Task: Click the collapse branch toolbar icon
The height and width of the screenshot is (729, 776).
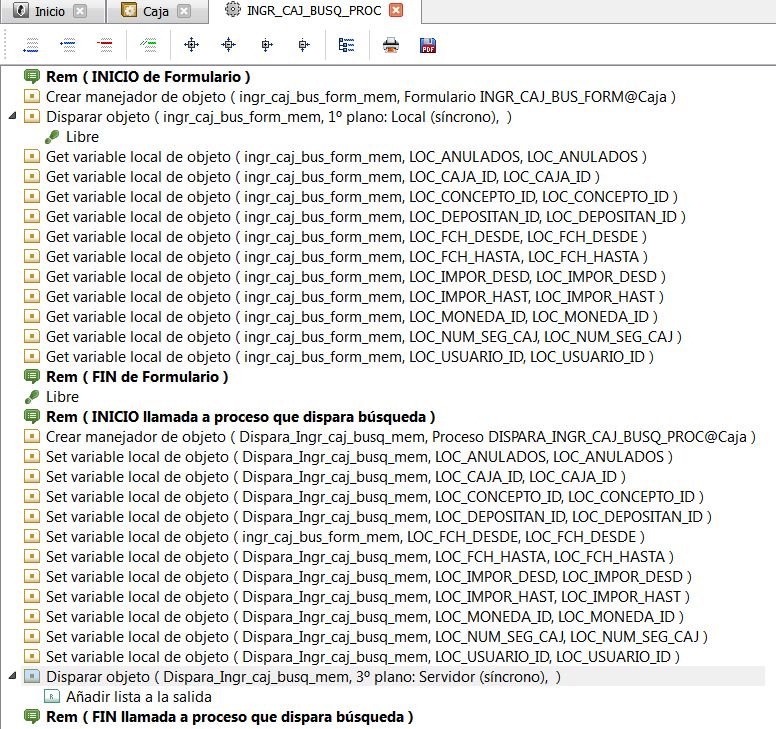Action: (x=304, y=46)
